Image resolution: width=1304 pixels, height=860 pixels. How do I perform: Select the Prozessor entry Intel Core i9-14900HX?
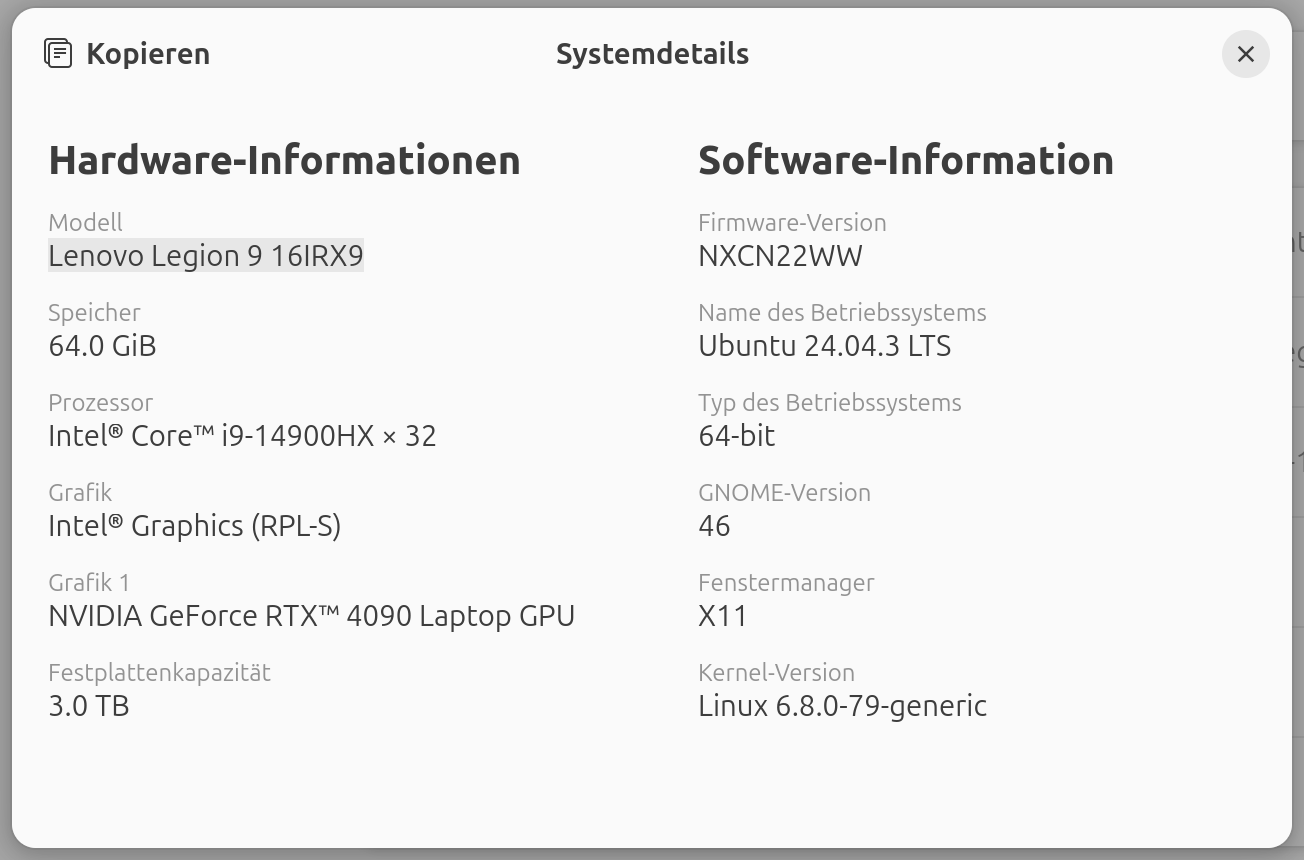[242, 435]
